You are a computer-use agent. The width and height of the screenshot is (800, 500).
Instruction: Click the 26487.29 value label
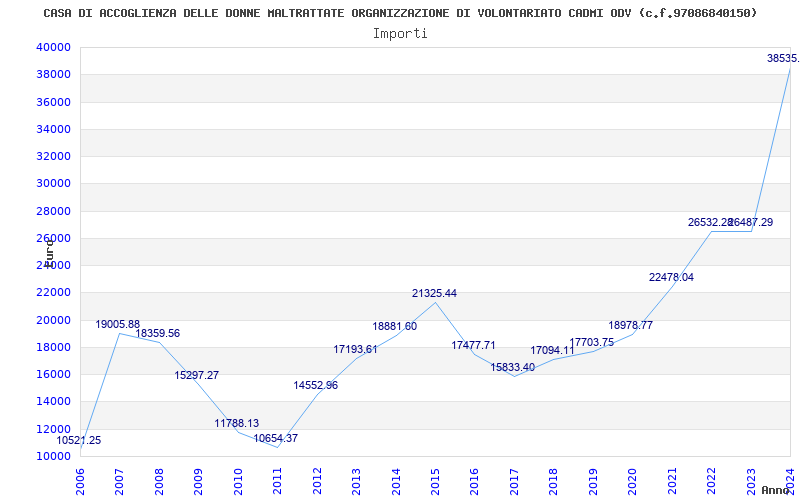coord(751,222)
